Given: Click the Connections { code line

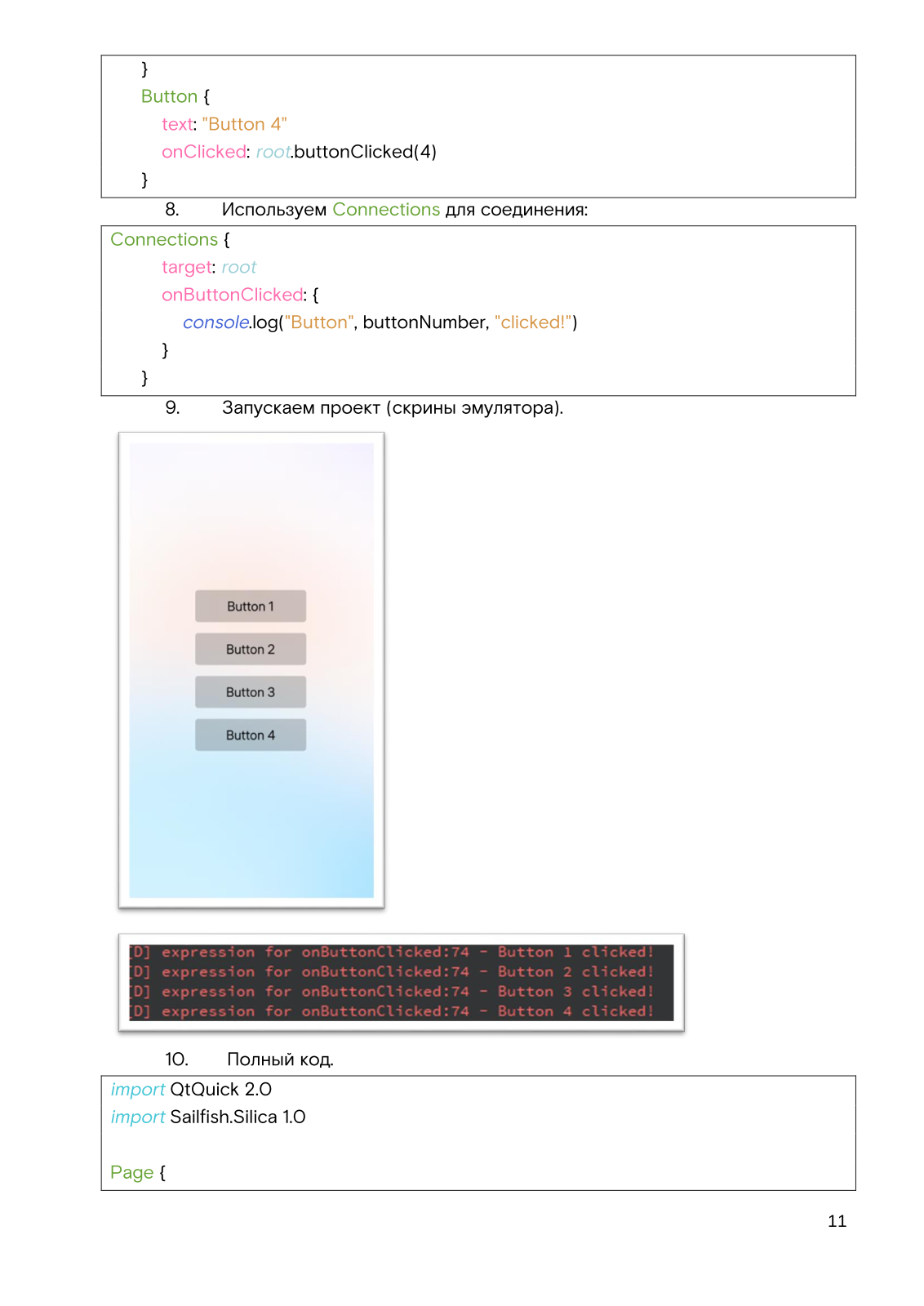Looking at the screenshot, I should (x=171, y=240).
